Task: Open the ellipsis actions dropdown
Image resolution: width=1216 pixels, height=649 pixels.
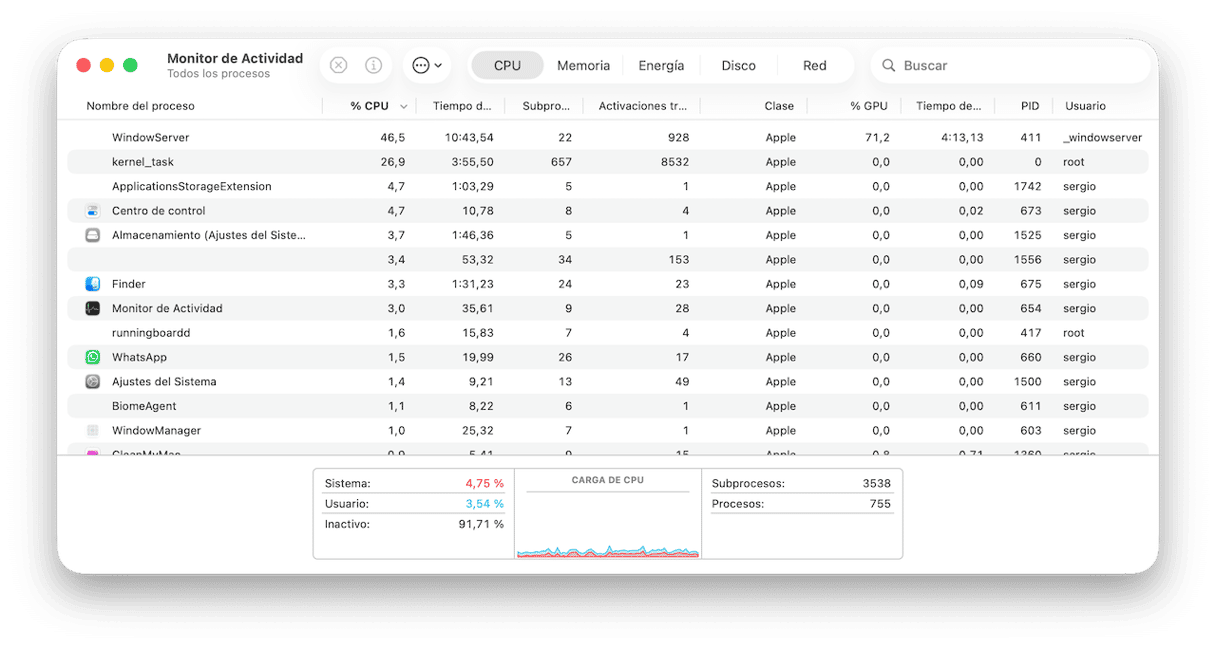Action: [x=427, y=65]
